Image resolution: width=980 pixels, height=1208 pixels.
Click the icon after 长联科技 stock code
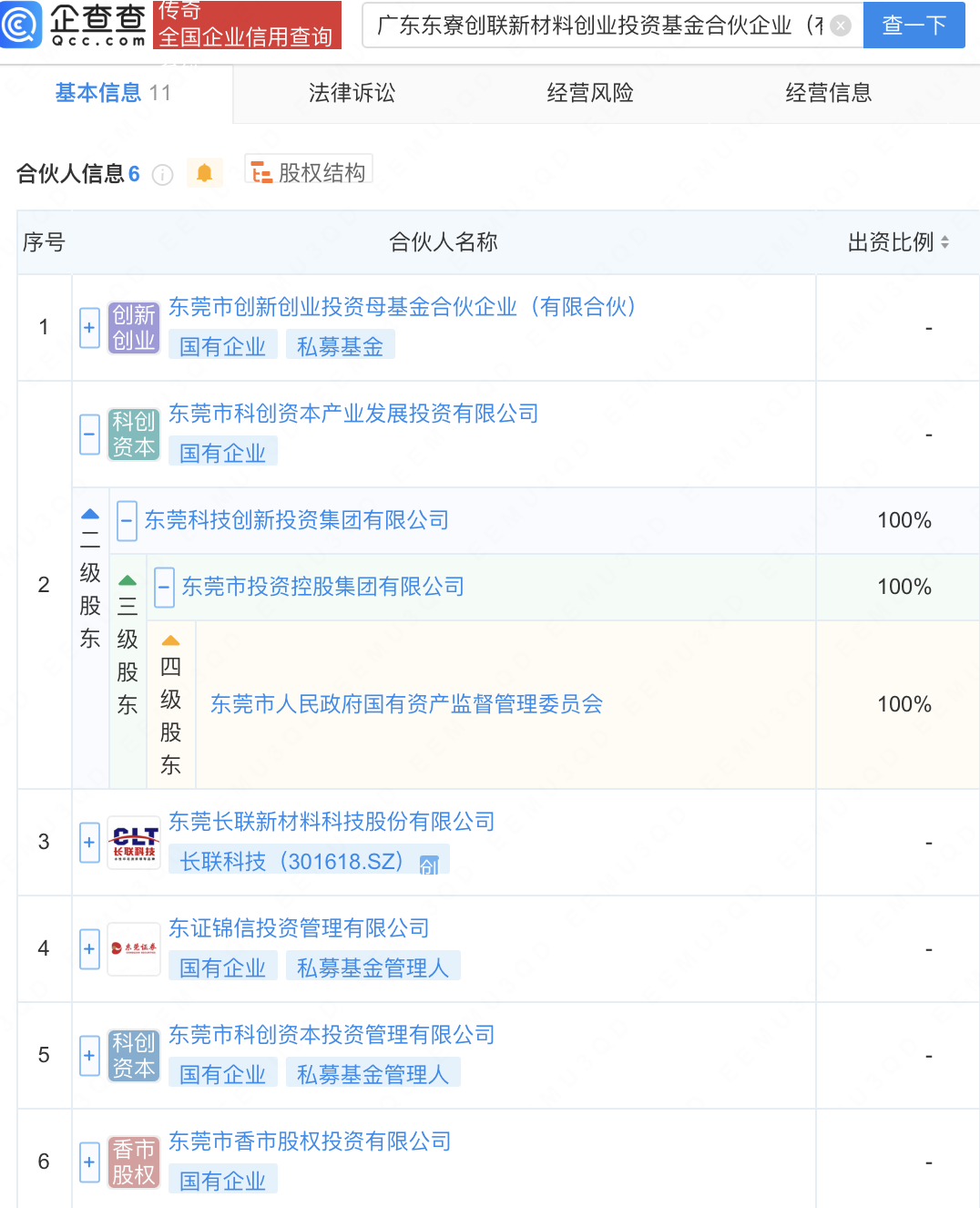(429, 864)
